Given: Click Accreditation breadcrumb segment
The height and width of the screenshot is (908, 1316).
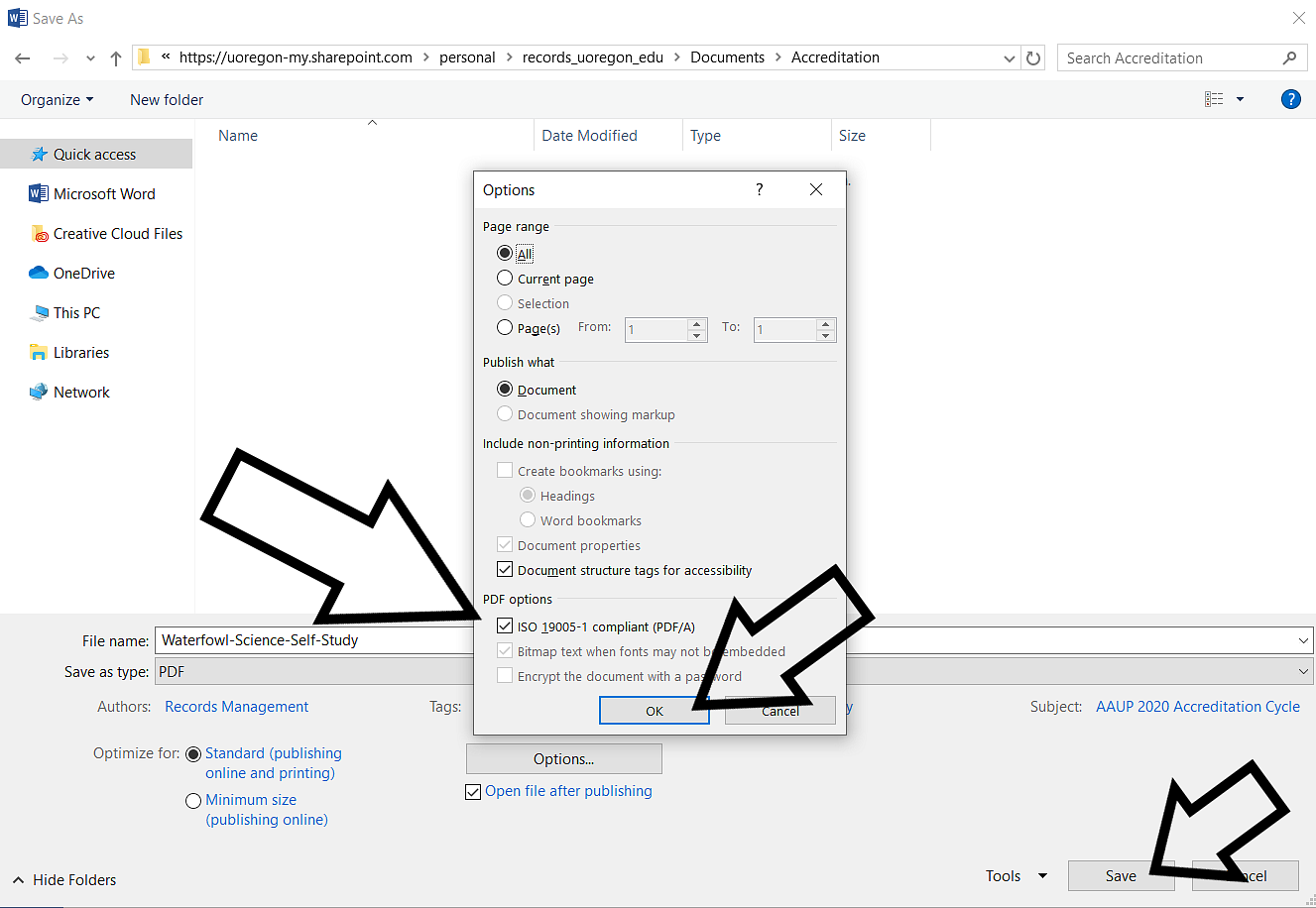Looking at the screenshot, I should pyautogui.click(x=835, y=57).
